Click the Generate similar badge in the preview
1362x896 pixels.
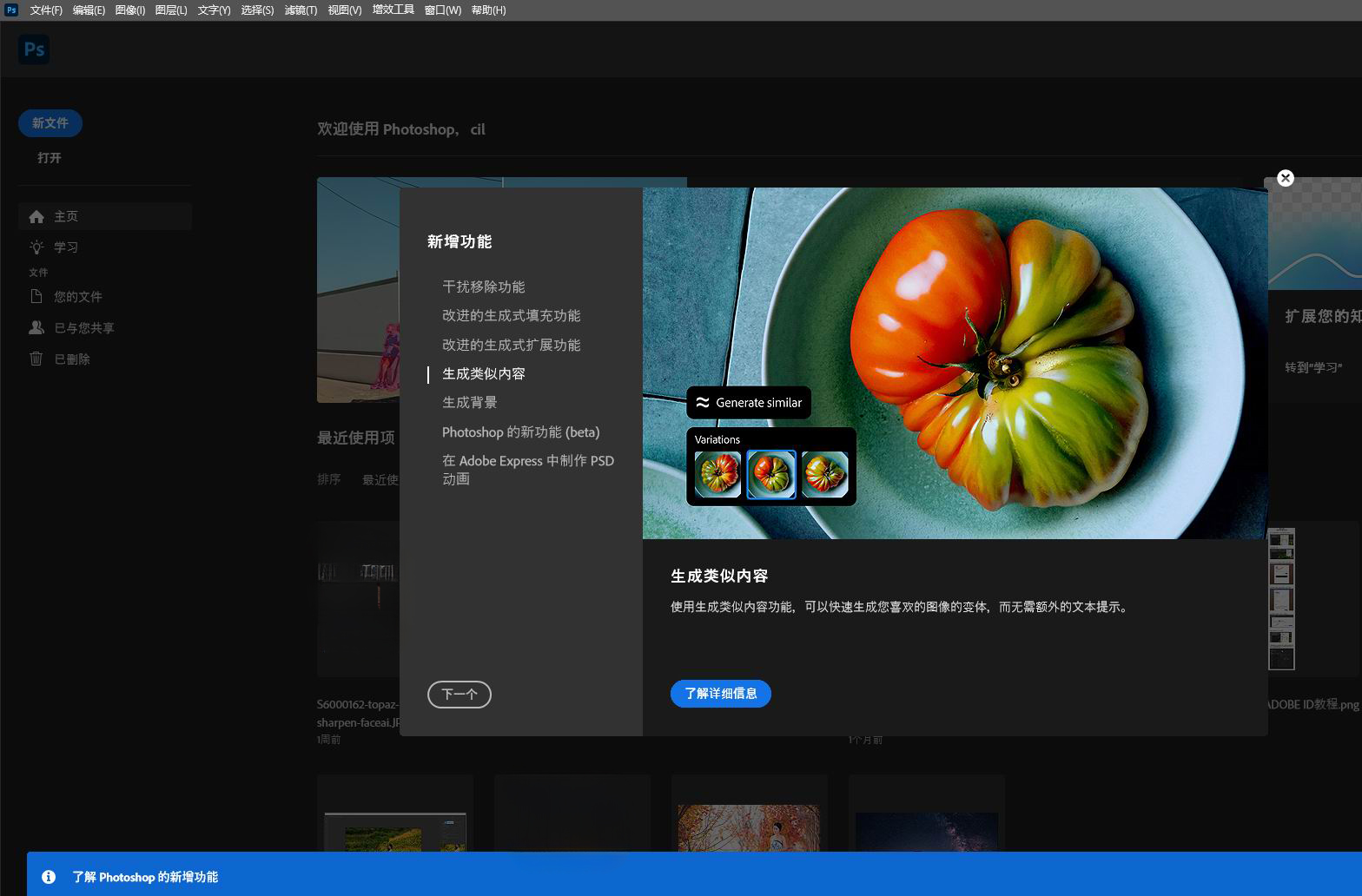tap(749, 403)
